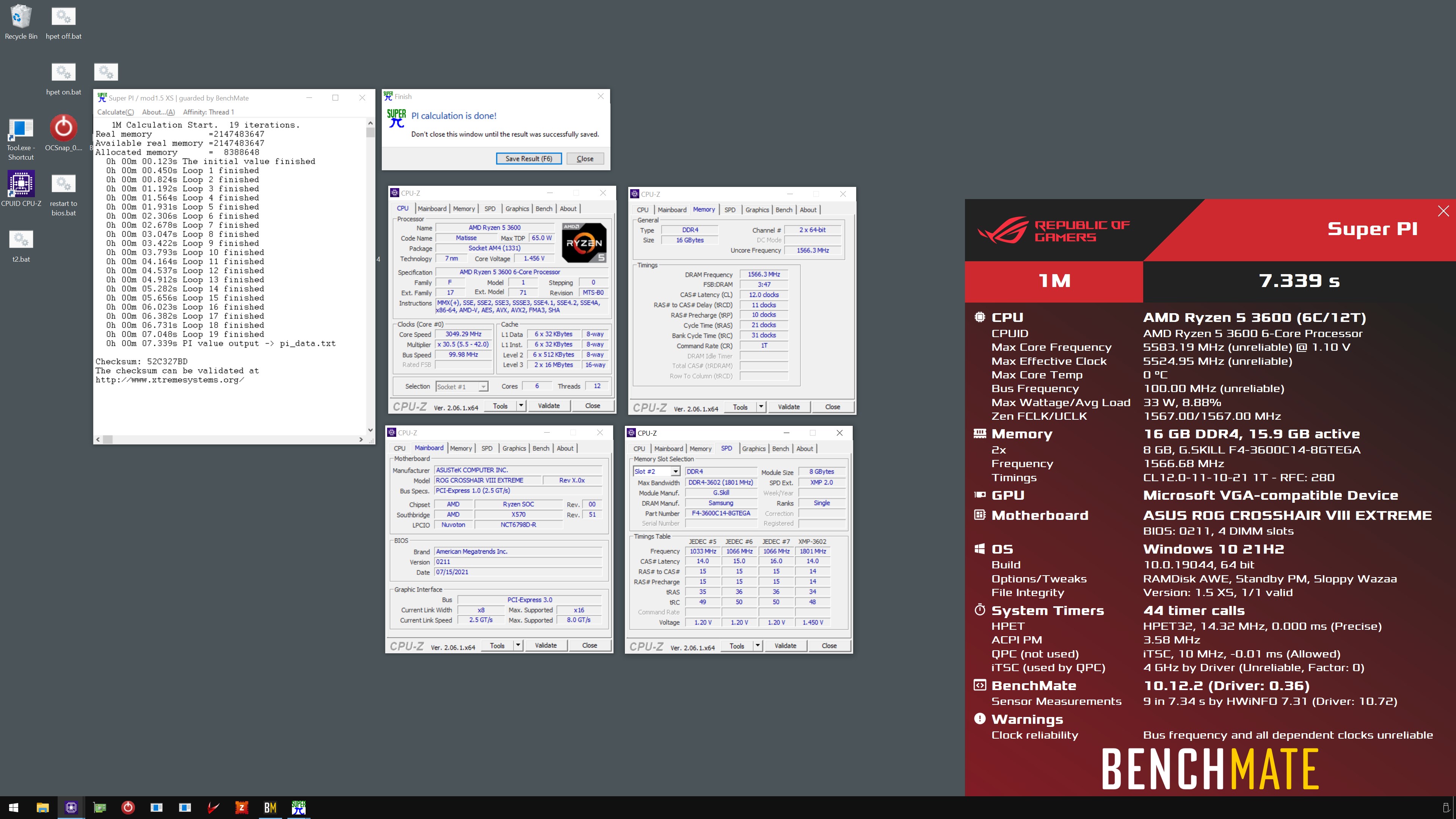Click the red power button OCSnap taskbar icon
Screen dimensions: 1456x819
coord(128,808)
